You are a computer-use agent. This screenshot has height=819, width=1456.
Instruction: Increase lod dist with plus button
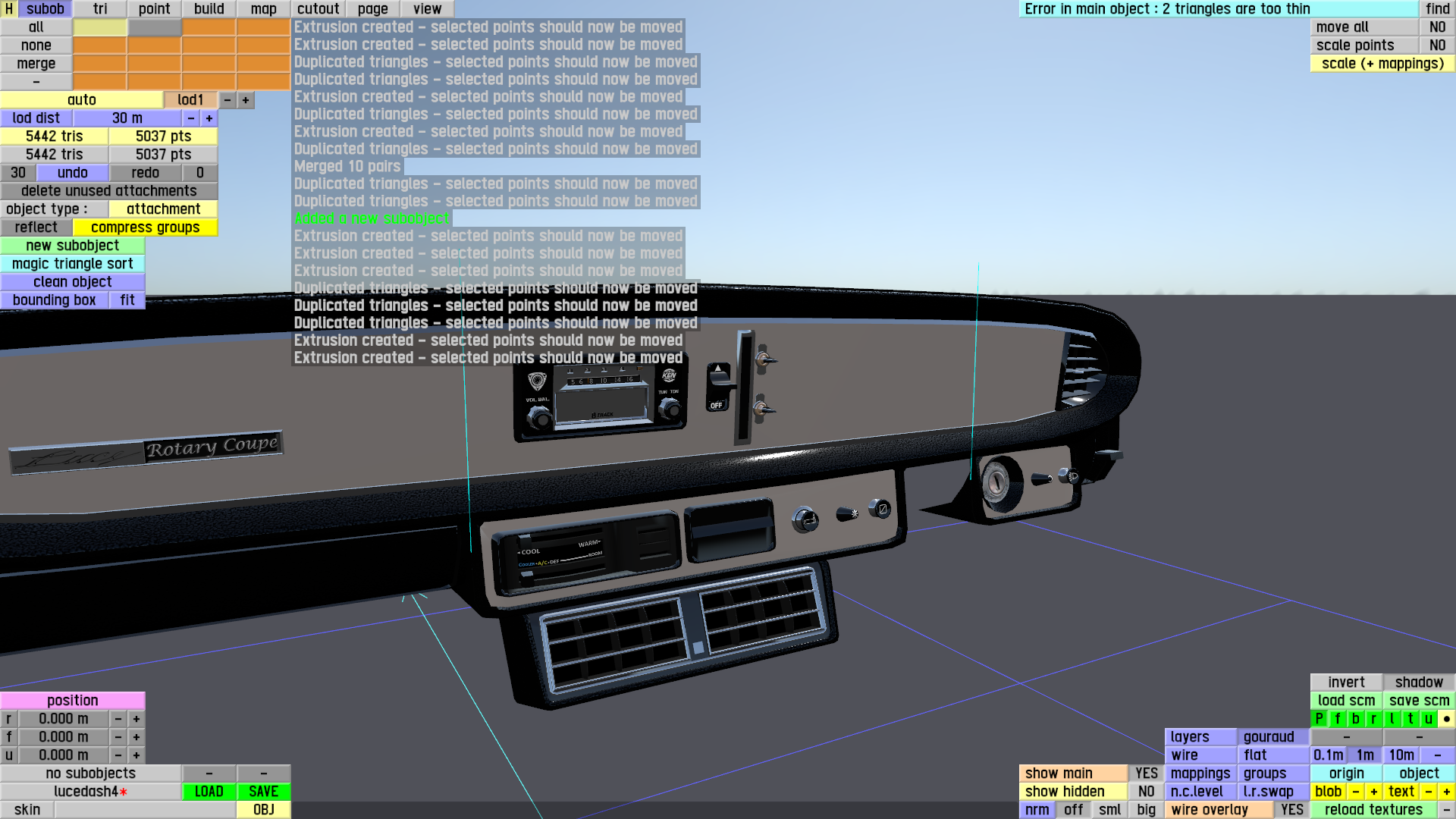[209, 118]
